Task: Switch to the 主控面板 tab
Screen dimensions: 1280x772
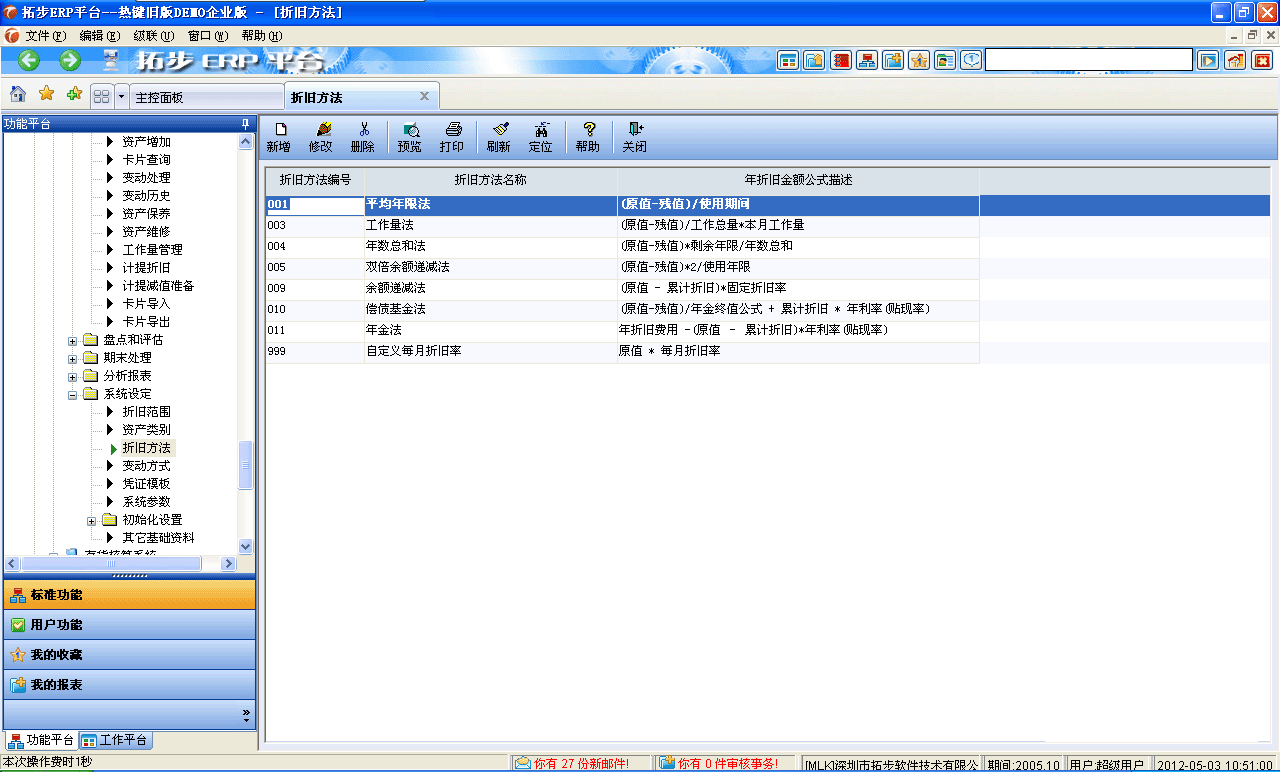Action: (x=206, y=95)
